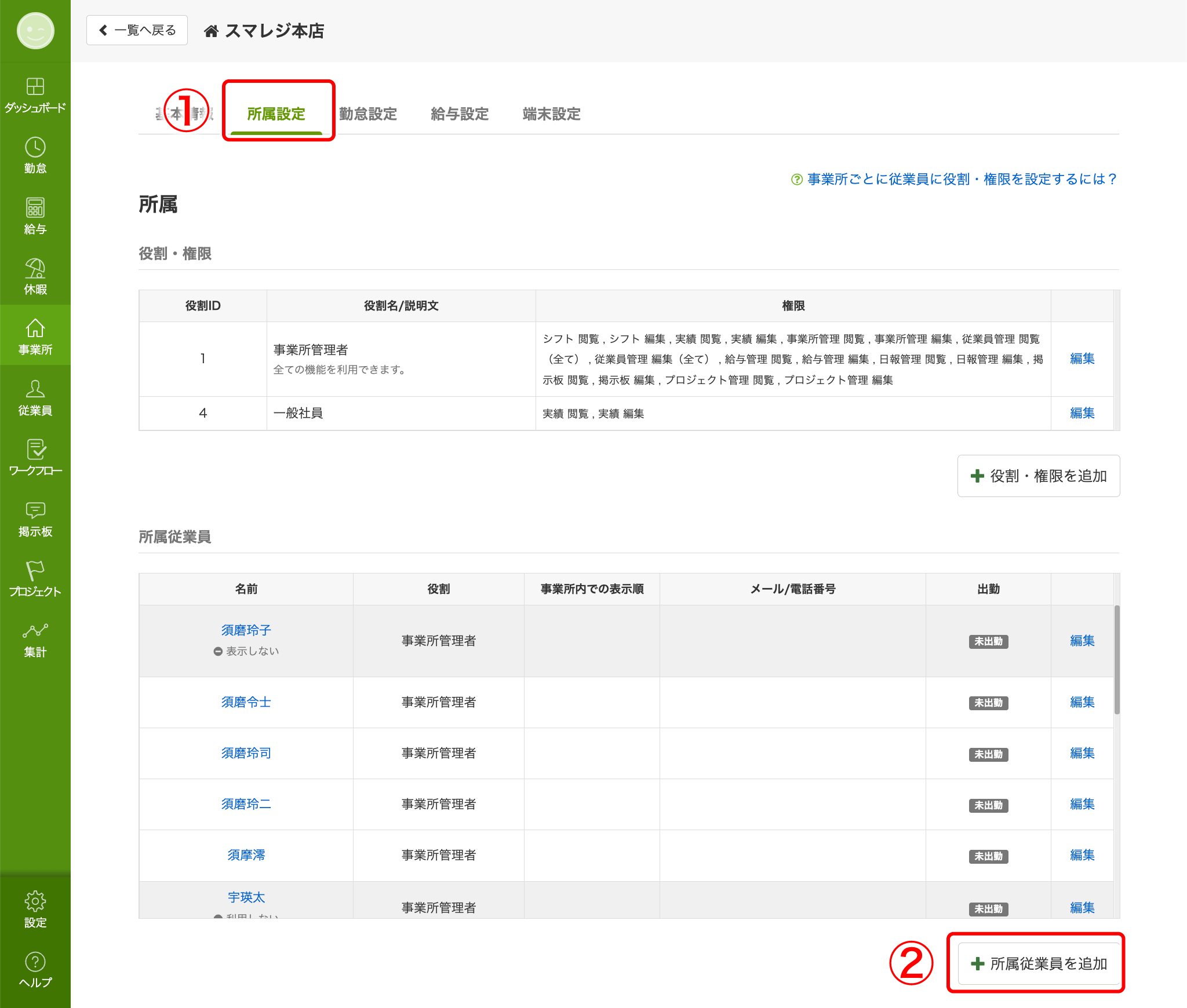Screen dimensions: 1187x1008
Task: Click the 役割ID column header
Action: tap(203, 306)
